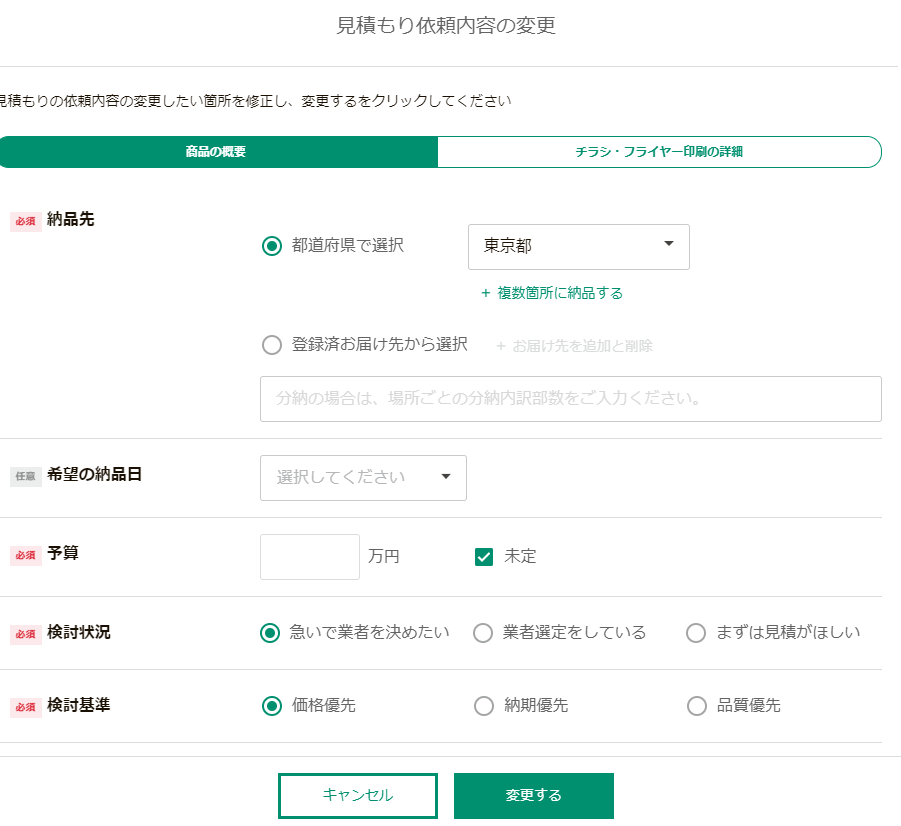This screenshot has height=826, width=901.
Task: Click the 希望の納品日 dropdown arrow icon
Action: (445, 477)
